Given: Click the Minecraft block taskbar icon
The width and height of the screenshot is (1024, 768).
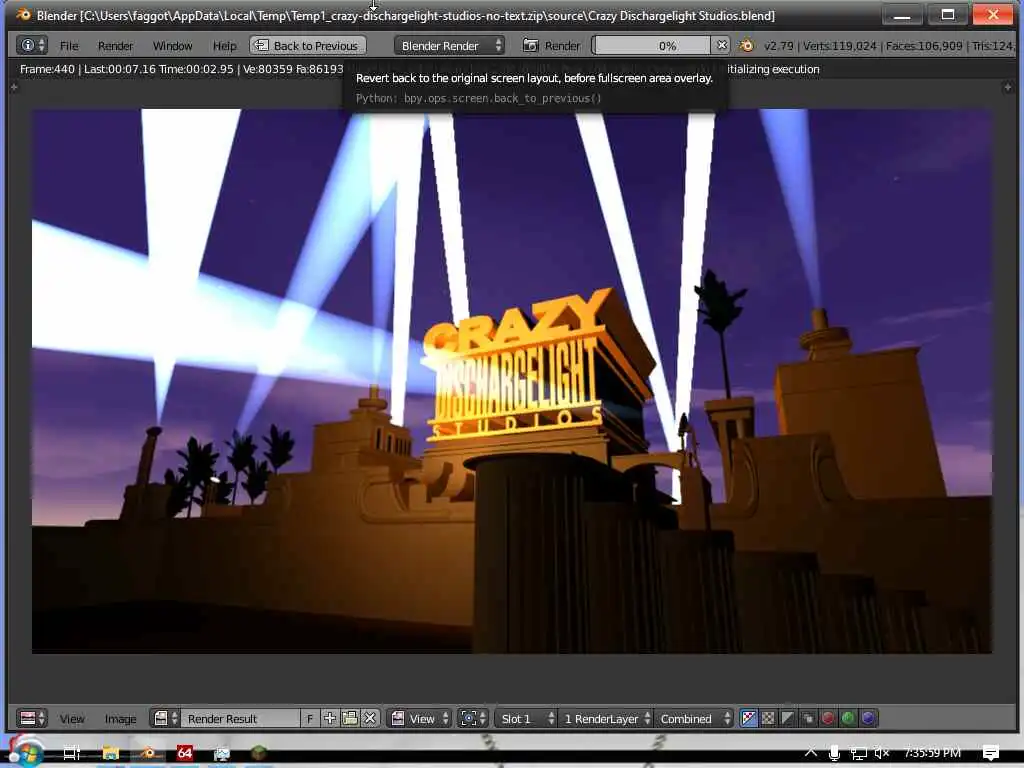Looking at the screenshot, I should click(x=259, y=753).
